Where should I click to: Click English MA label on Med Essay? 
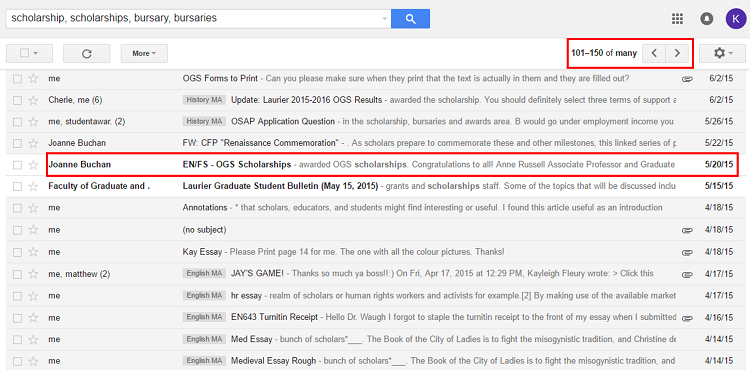click(204, 339)
